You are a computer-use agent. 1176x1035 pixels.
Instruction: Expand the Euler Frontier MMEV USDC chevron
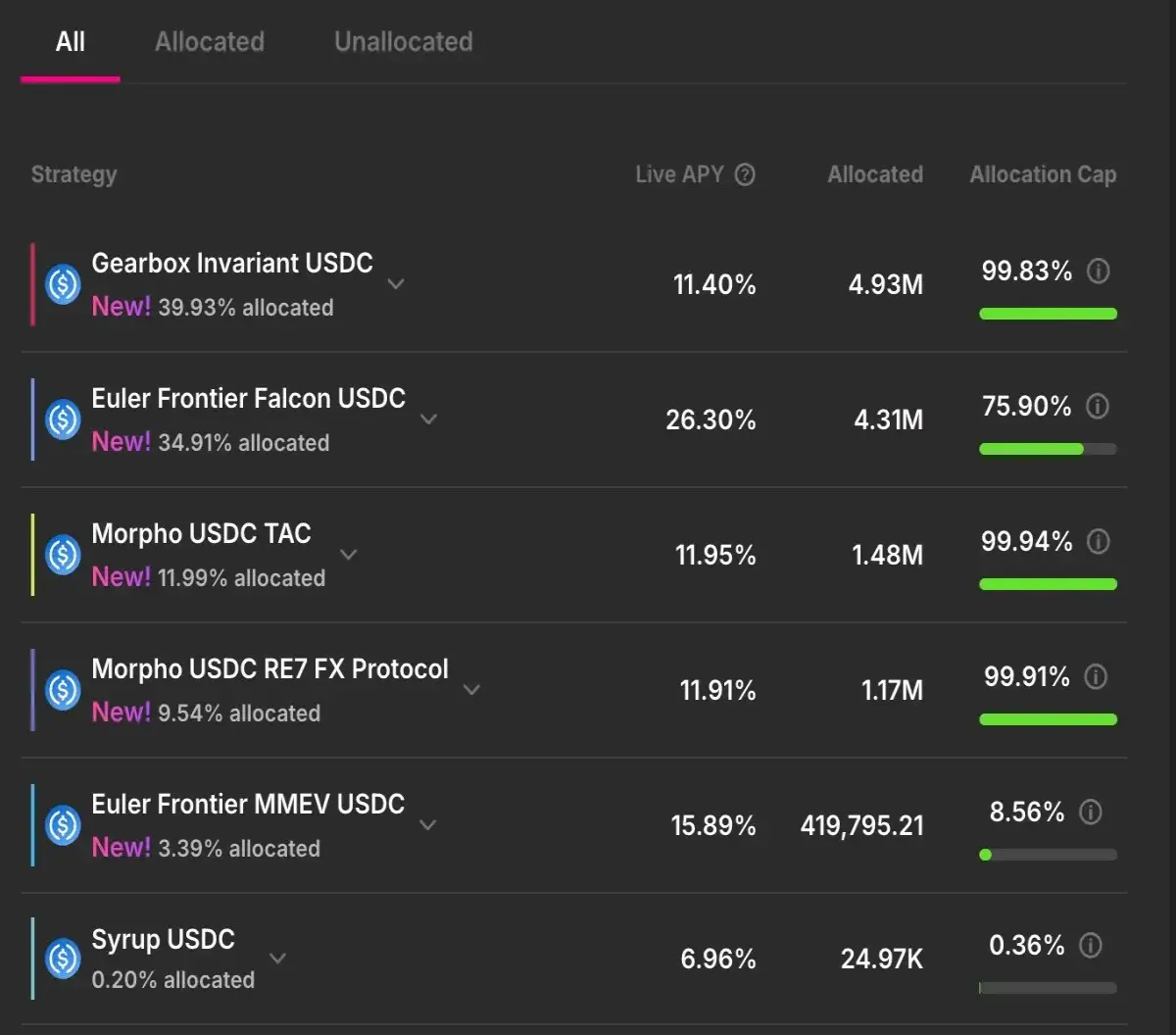point(427,825)
